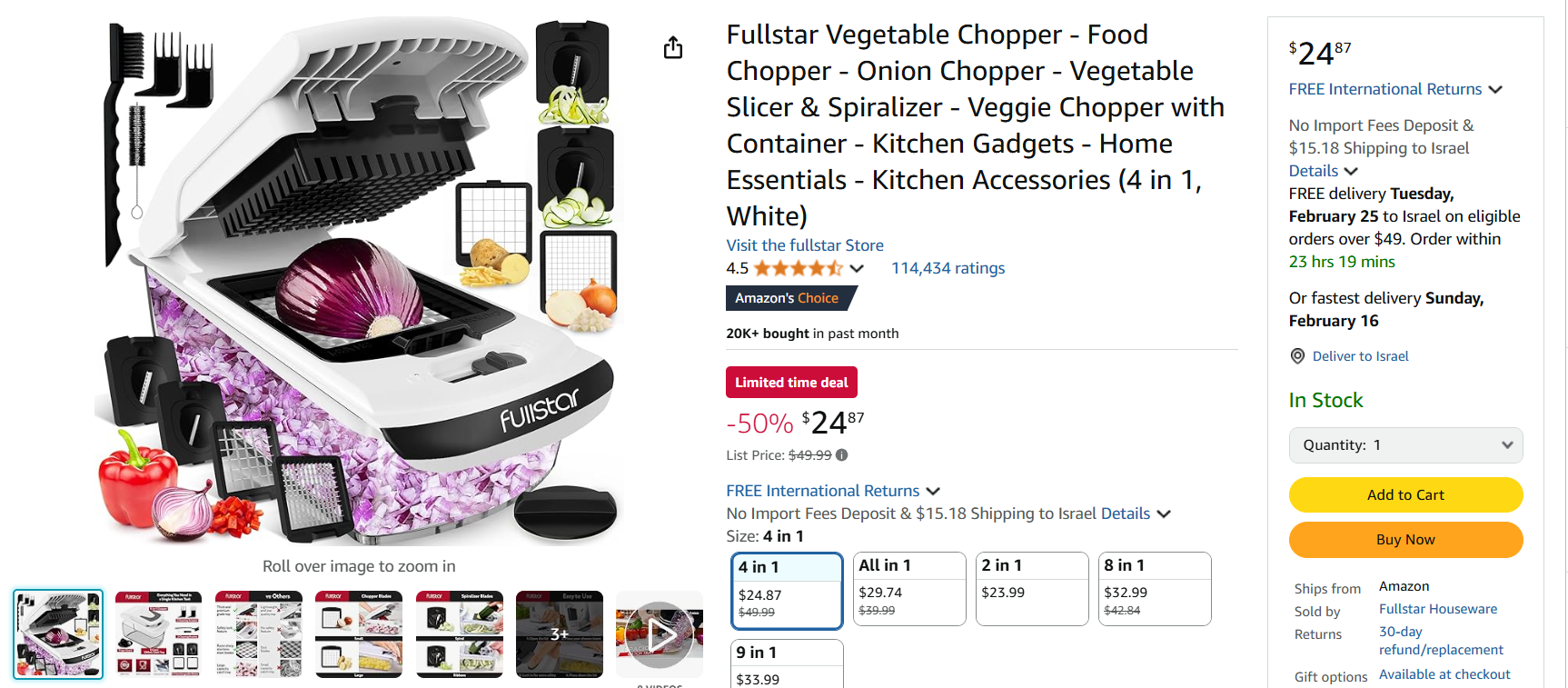Pick the 8 in 1 size for $32.99

point(1154,589)
